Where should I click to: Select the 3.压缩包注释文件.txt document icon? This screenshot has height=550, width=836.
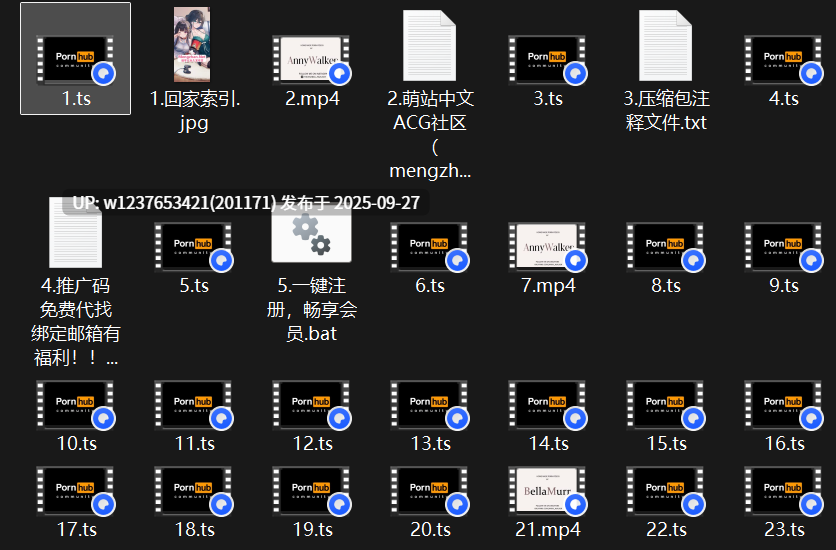tap(665, 45)
